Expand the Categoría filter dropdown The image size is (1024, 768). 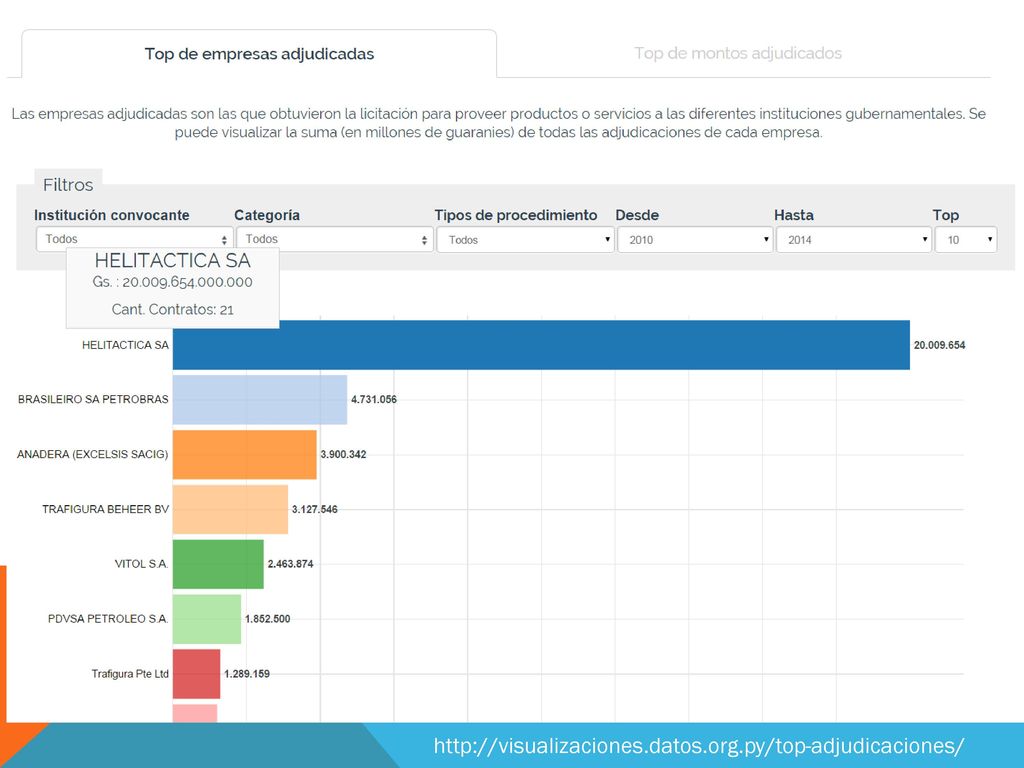click(334, 239)
